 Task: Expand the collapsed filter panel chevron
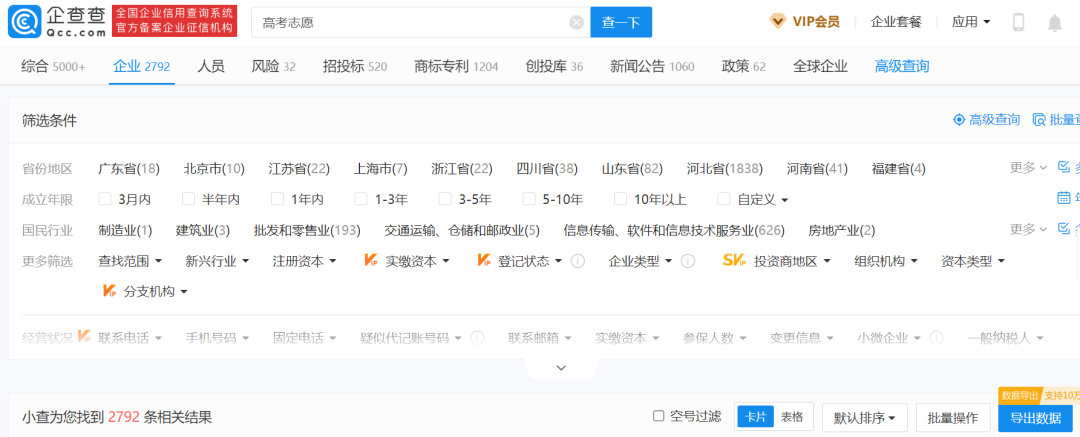[x=561, y=368]
